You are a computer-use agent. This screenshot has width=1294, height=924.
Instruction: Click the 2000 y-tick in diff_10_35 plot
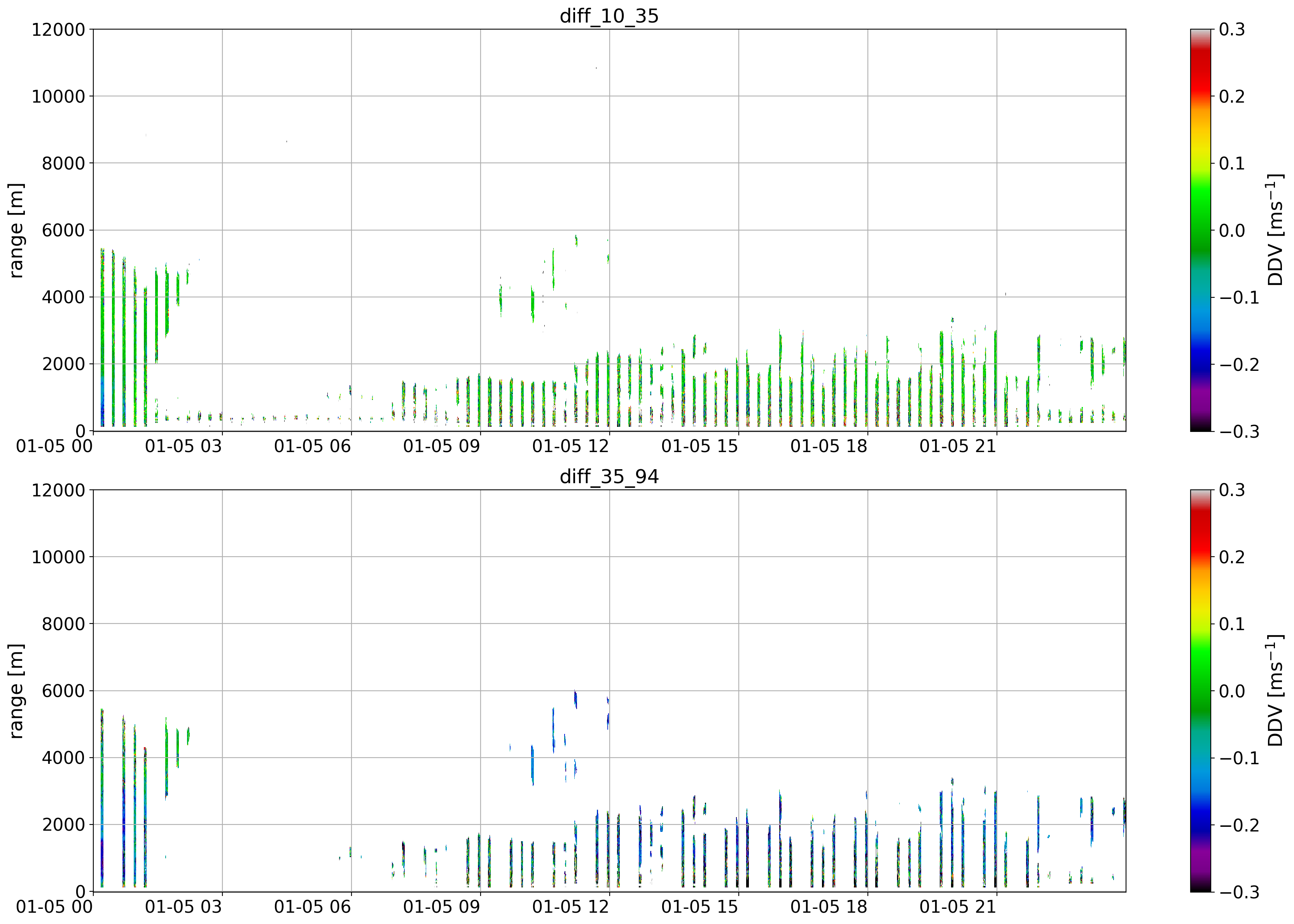pyautogui.click(x=63, y=364)
